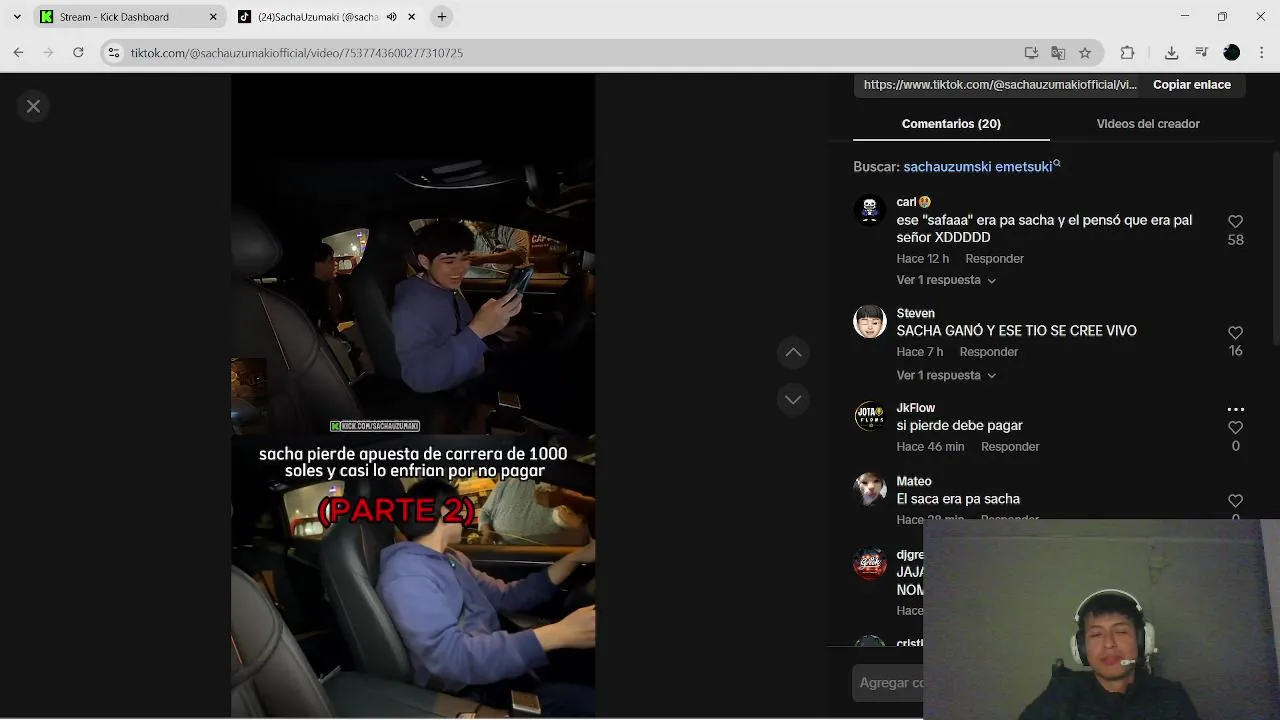Switch to Videos del creador tab
The height and width of the screenshot is (720, 1280).
pos(1148,124)
